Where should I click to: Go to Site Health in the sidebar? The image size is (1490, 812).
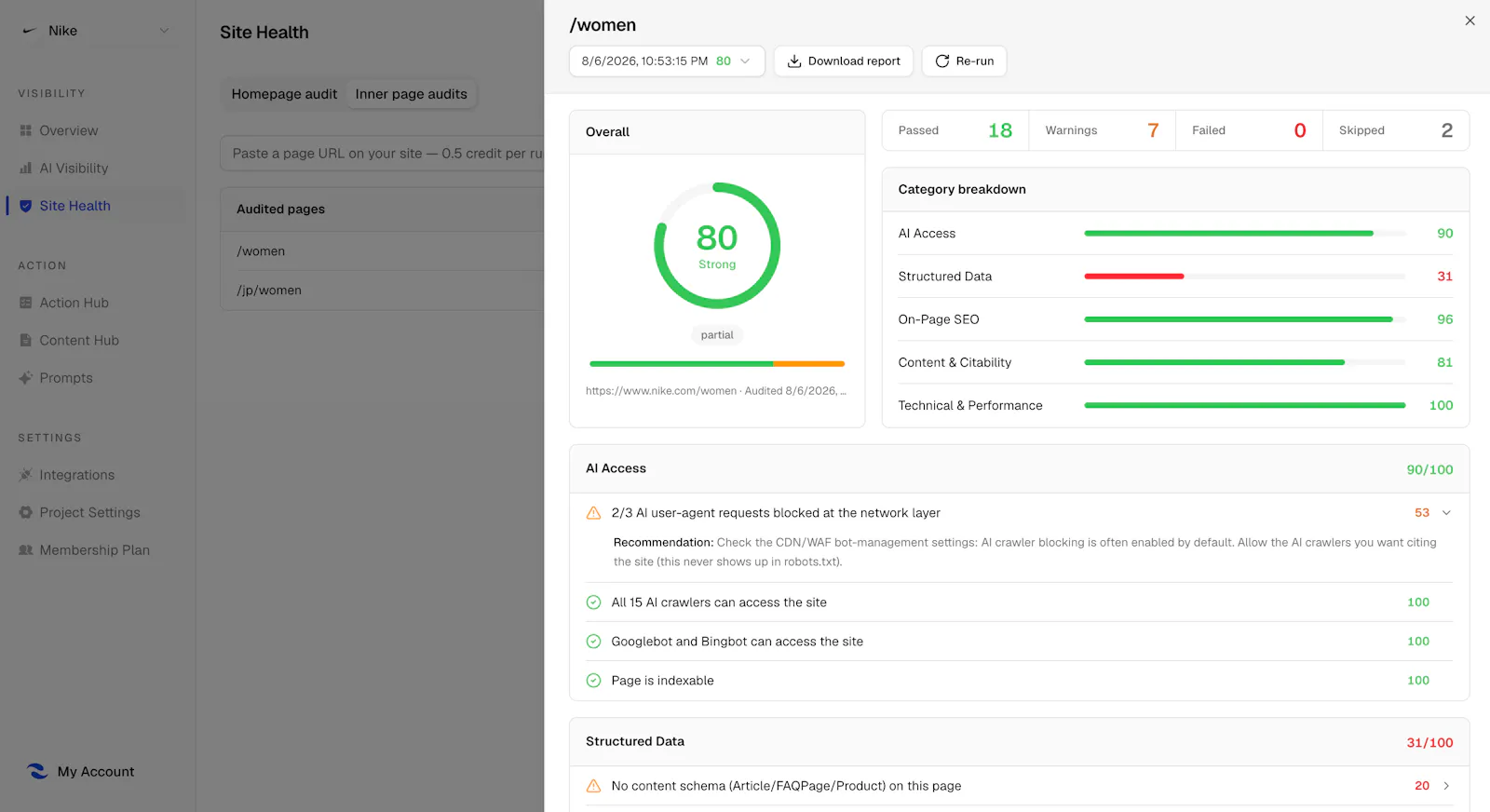pos(96,206)
